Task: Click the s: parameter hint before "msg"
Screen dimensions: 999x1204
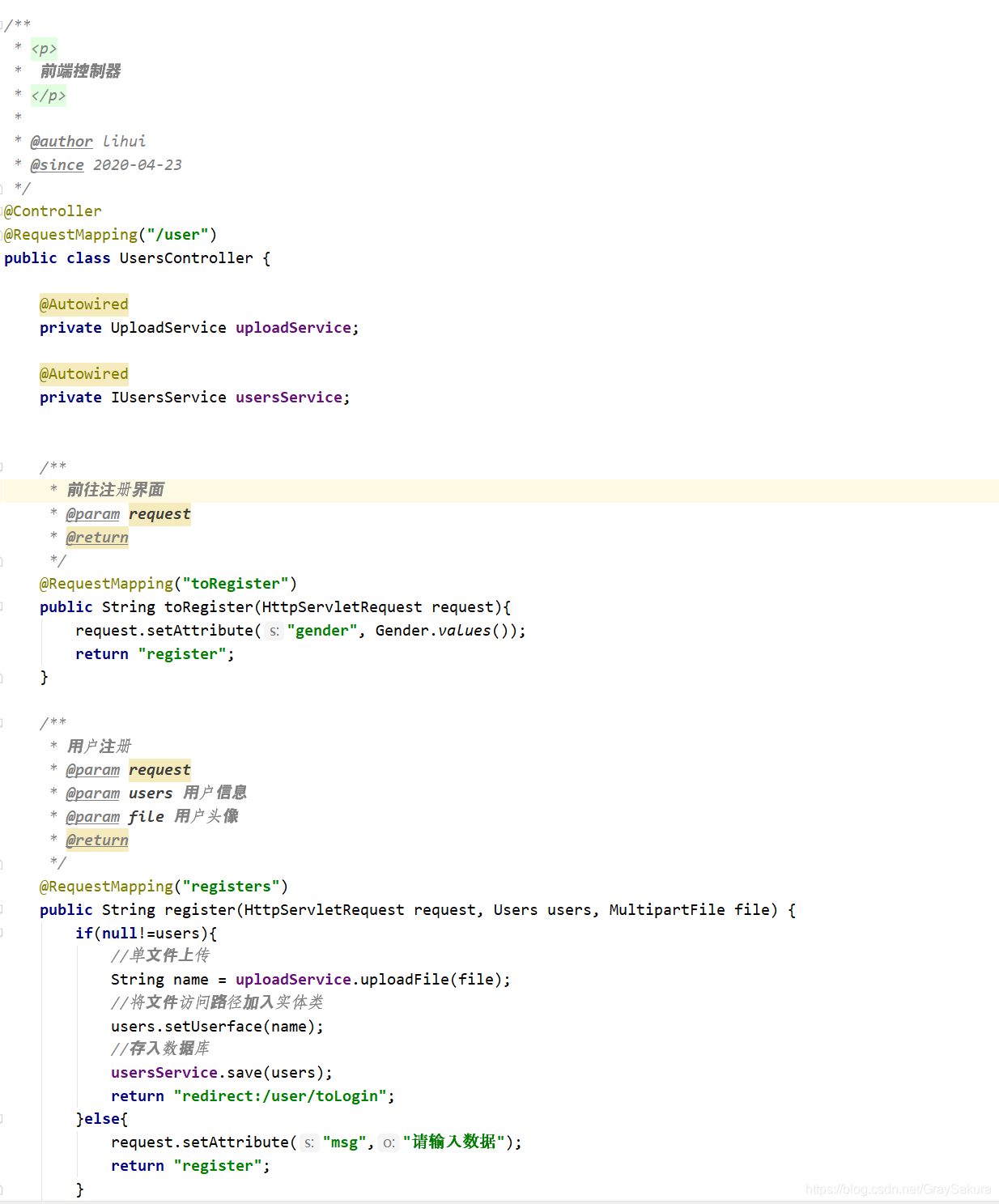Action: pos(309,1142)
